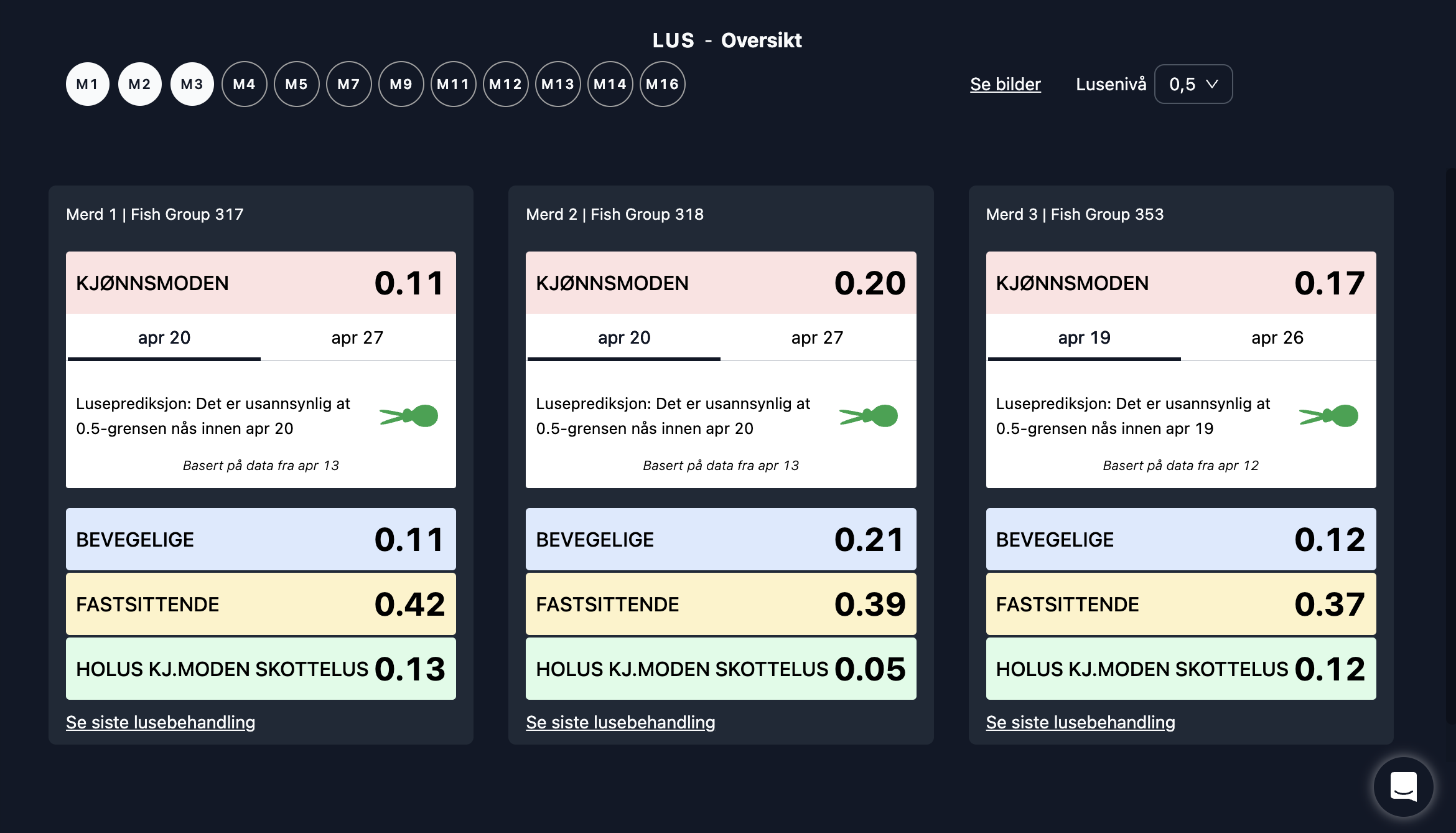
Task: Open Se siste lusebehandling for Merd 1
Action: tap(161, 722)
